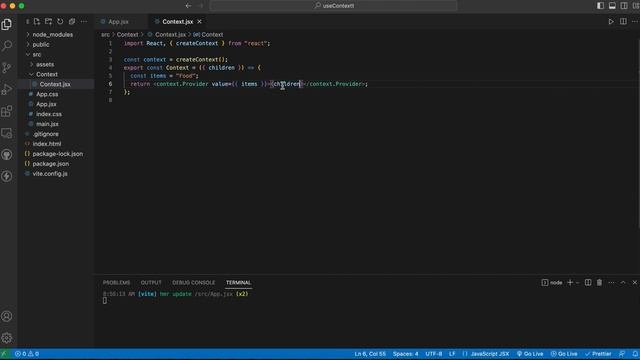This screenshot has width=640, height=360.
Task: Change file encoding UTF-8
Action: tap(433, 354)
